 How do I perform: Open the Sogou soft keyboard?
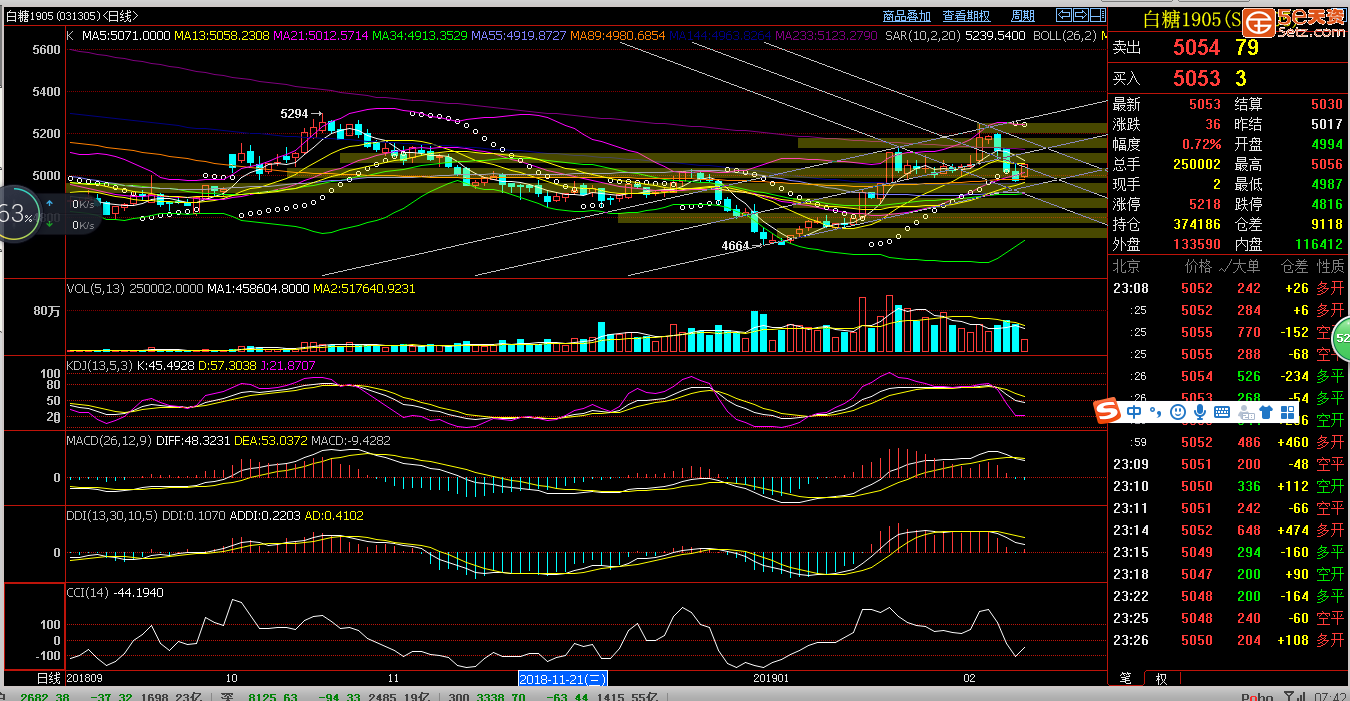point(1221,411)
